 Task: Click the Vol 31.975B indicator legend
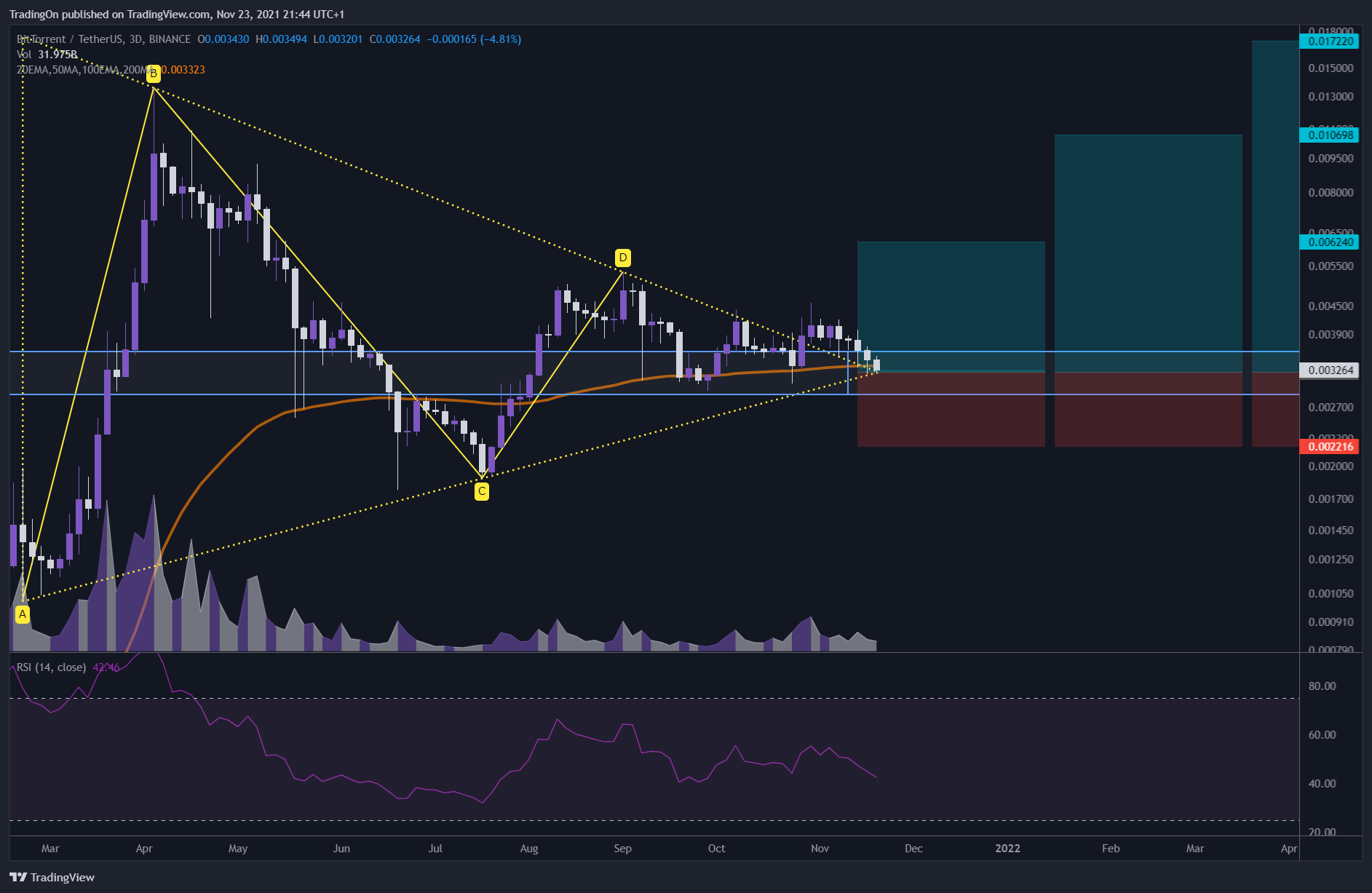coord(47,55)
